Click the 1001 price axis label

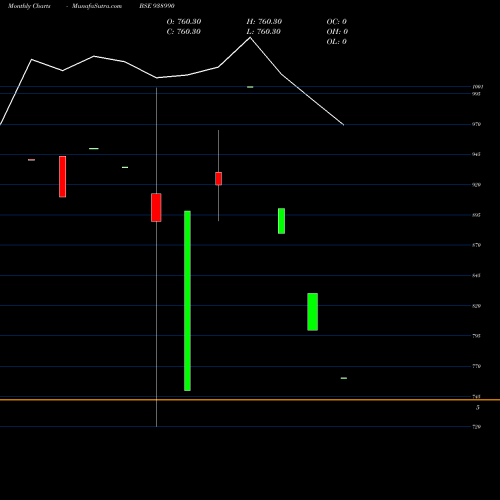click(478, 87)
